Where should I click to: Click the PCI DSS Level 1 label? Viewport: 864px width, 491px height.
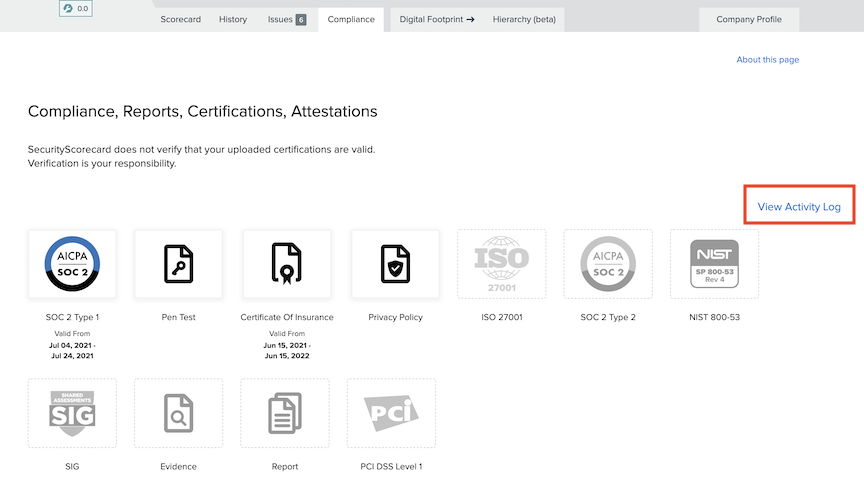tap(391, 466)
